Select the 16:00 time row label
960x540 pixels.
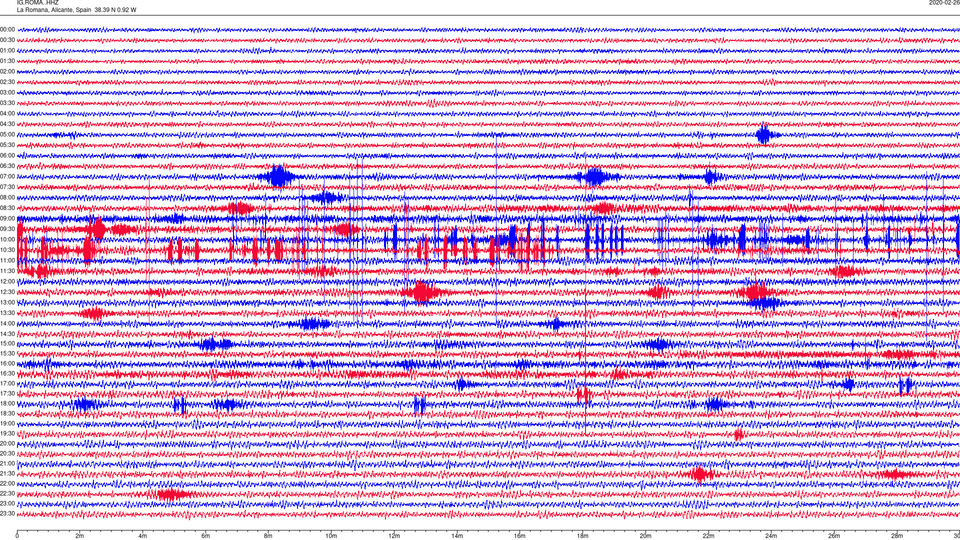pos(7,364)
